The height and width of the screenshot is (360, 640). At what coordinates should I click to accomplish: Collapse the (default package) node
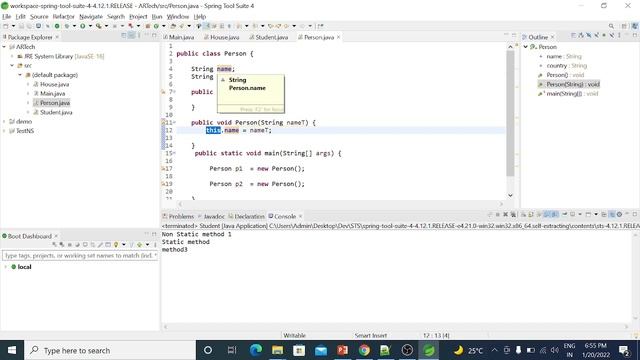(20, 75)
